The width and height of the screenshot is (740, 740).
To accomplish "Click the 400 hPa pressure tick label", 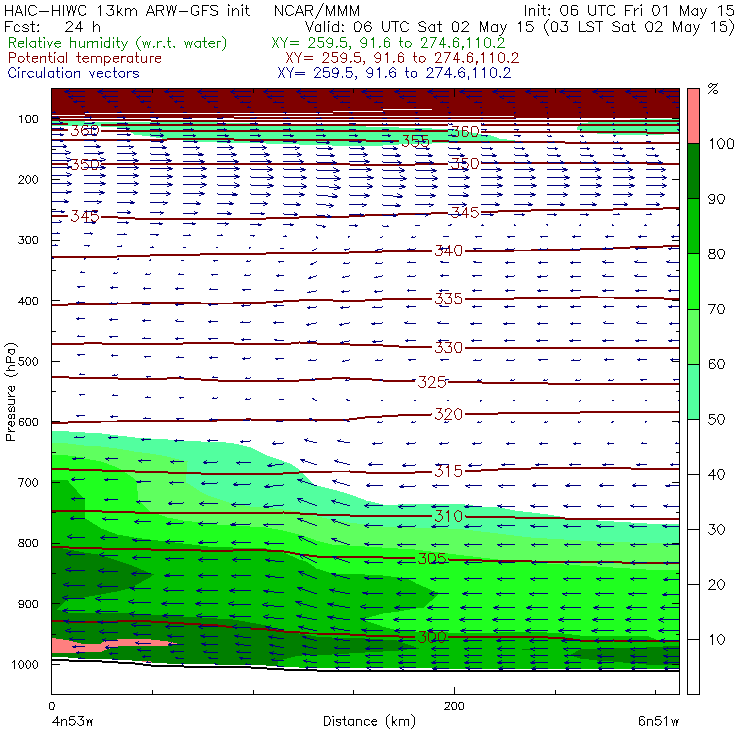I will click(x=28, y=301).
